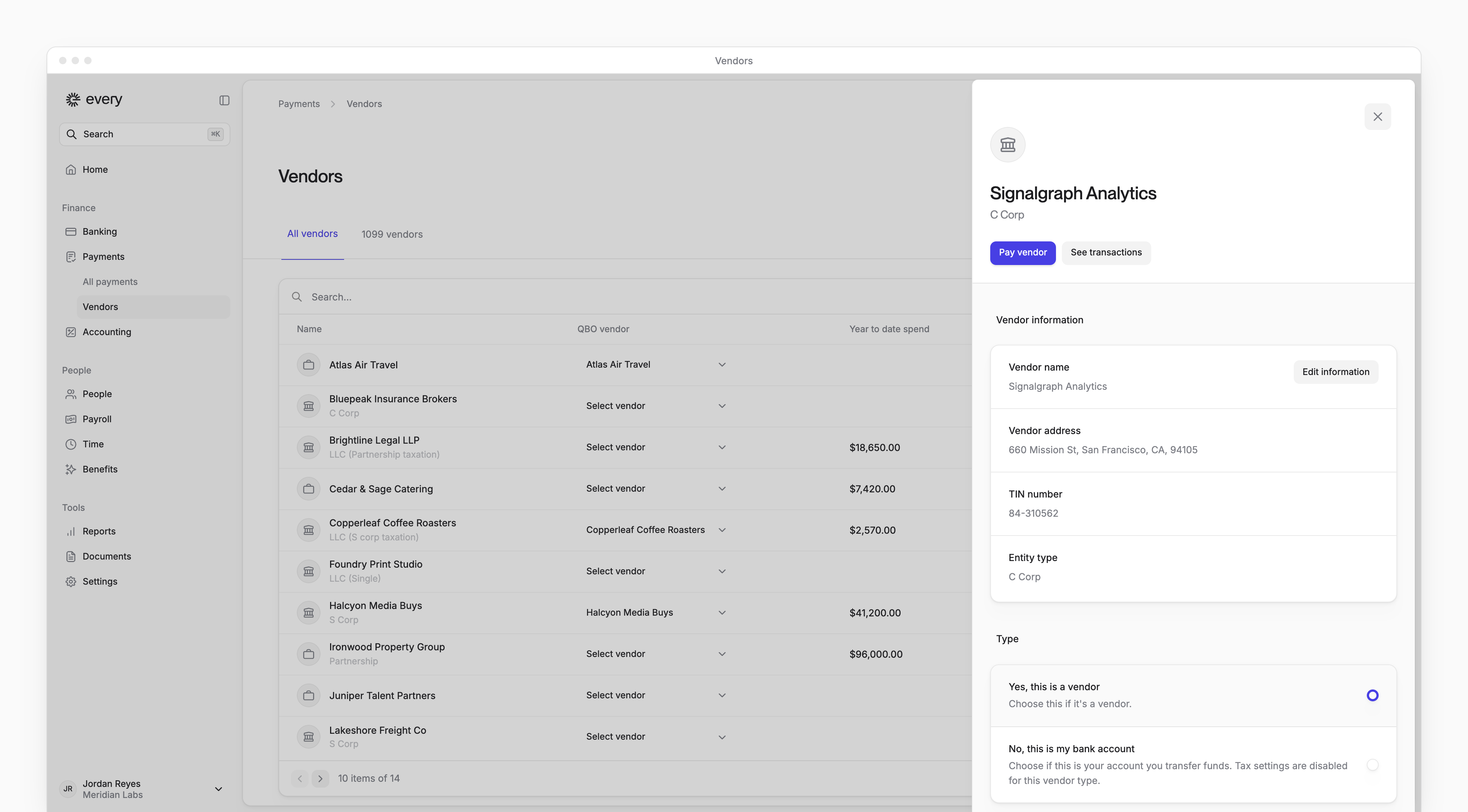Click the Reports bar chart icon
This screenshot has width=1468, height=812.
[71, 531]
